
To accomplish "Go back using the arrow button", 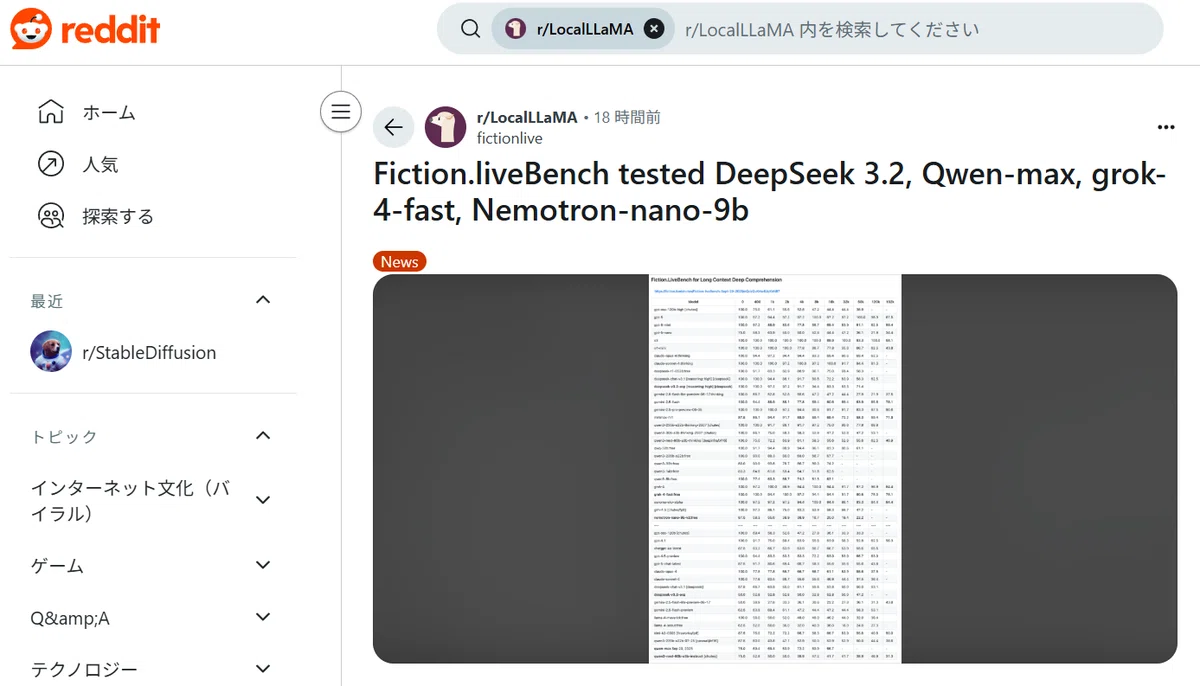I will click(x=393, y=127).
